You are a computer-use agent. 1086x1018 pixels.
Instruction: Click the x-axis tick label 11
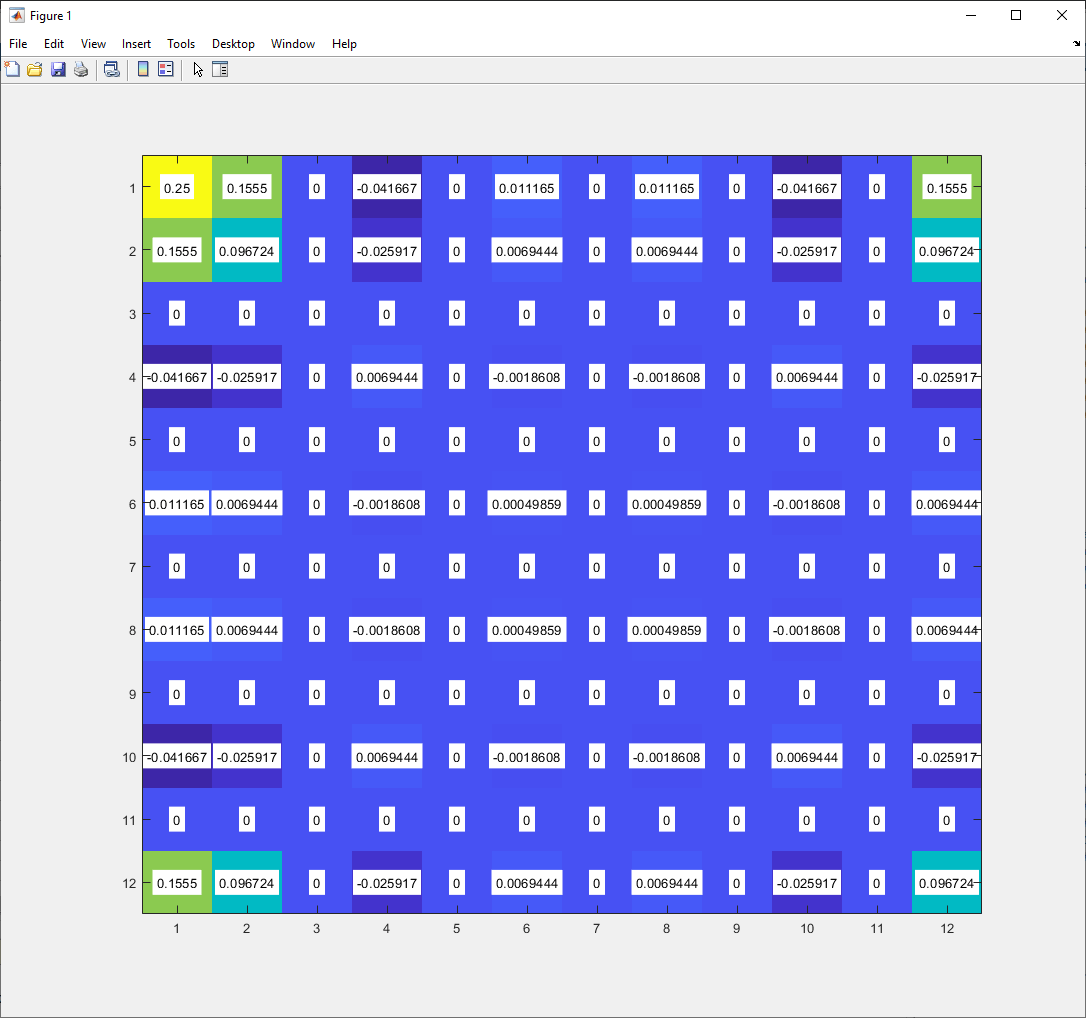(x=877, y=929)
